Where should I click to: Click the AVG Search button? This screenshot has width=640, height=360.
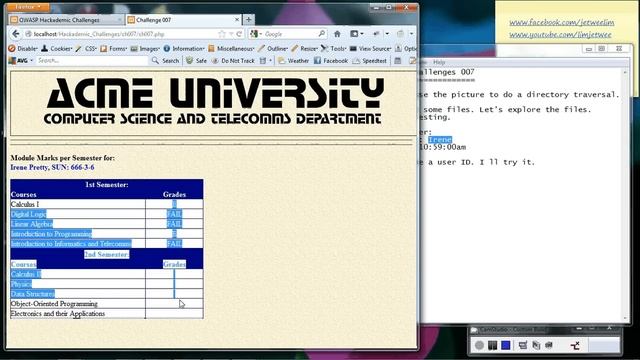coord(165,60)
